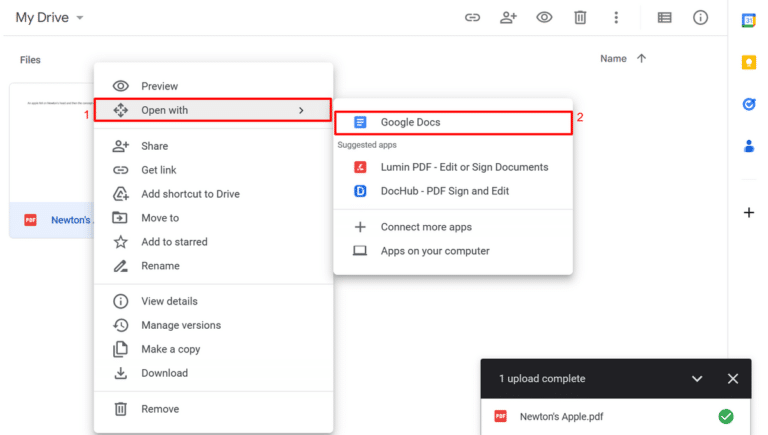Image resolution: width=768 pixels, height=435 pixels.
Task: Click the trash Remove icon in toolbar
Action: tap(580, 18)
